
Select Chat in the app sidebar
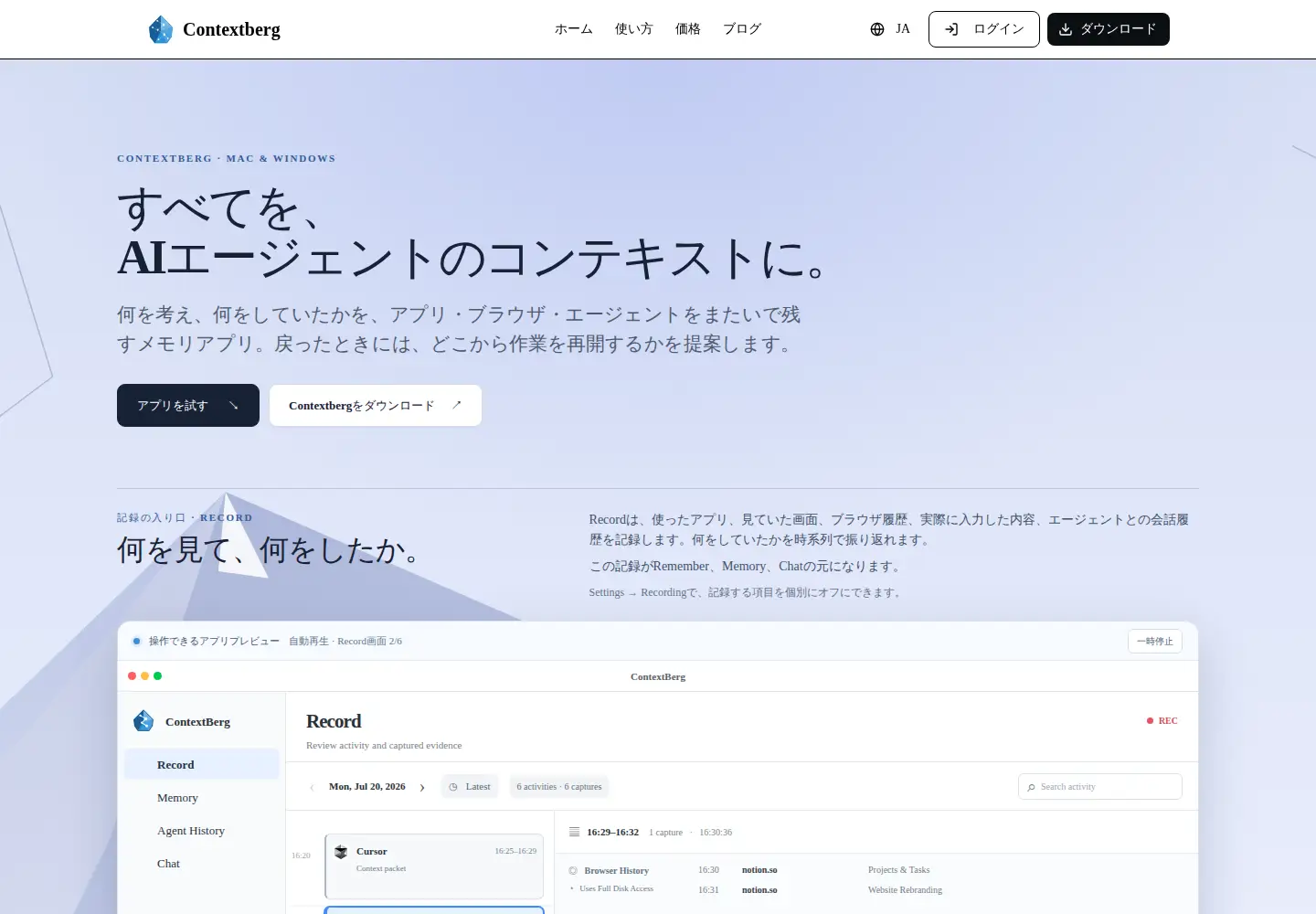[202, 864]
